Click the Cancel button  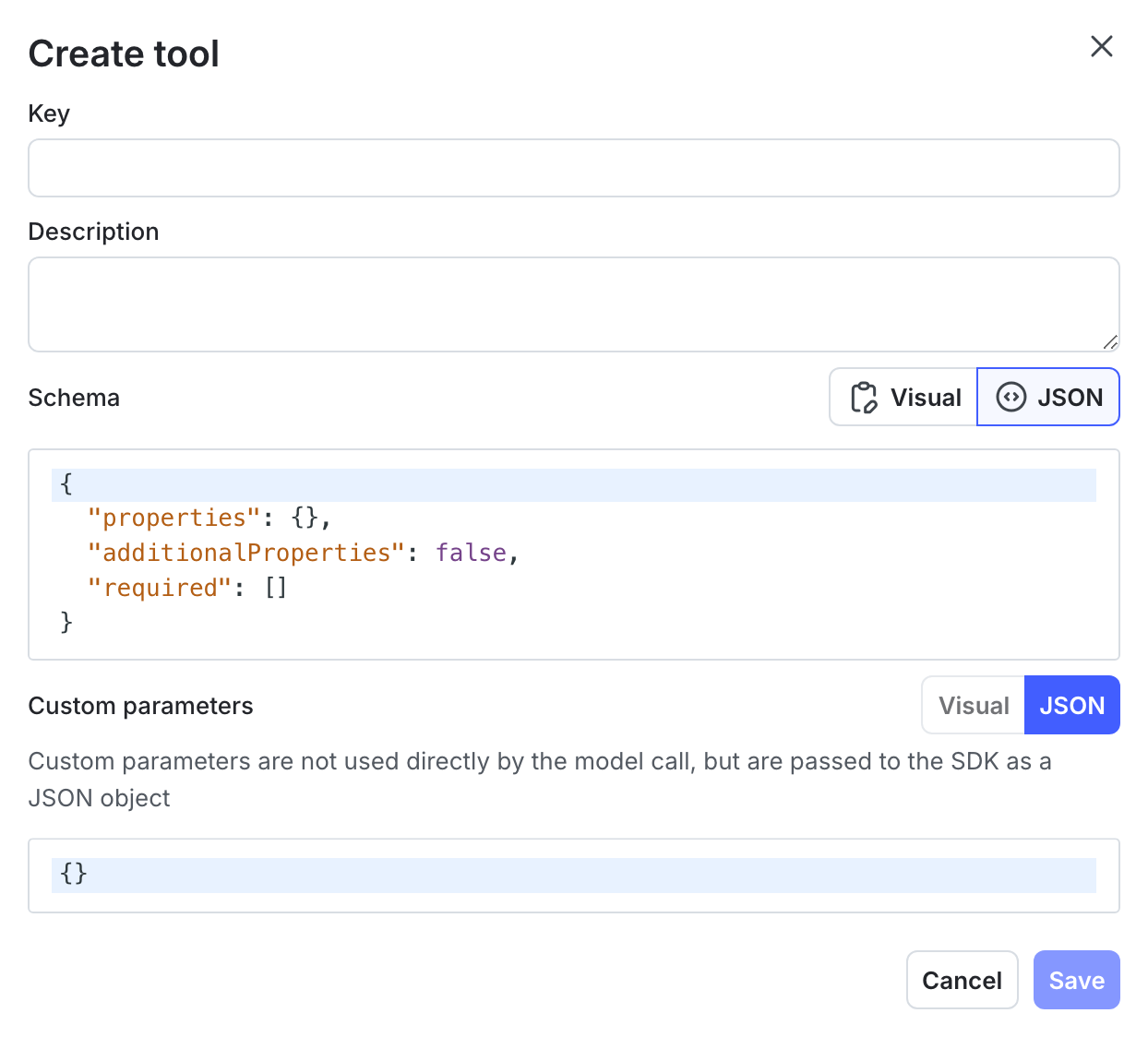click(x=962, y=980)
